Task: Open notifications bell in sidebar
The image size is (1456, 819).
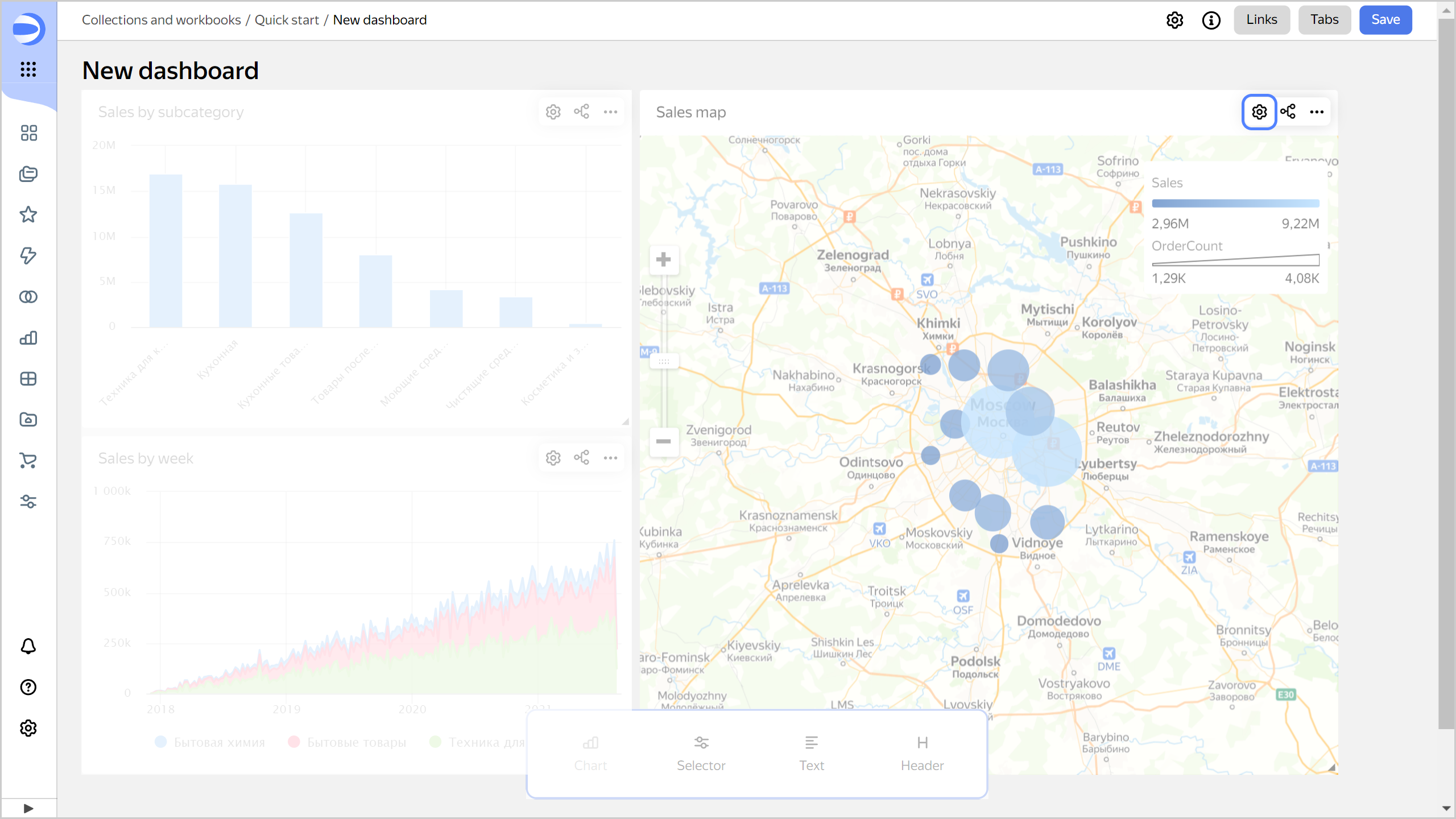Action: click(x=28, y=646)
